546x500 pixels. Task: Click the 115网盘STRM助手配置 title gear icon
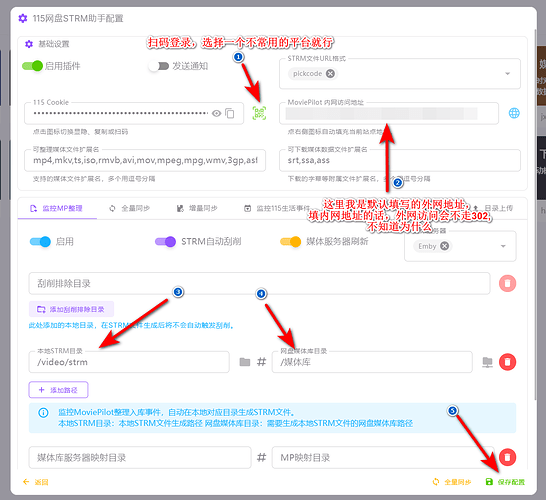click(23, 18)
